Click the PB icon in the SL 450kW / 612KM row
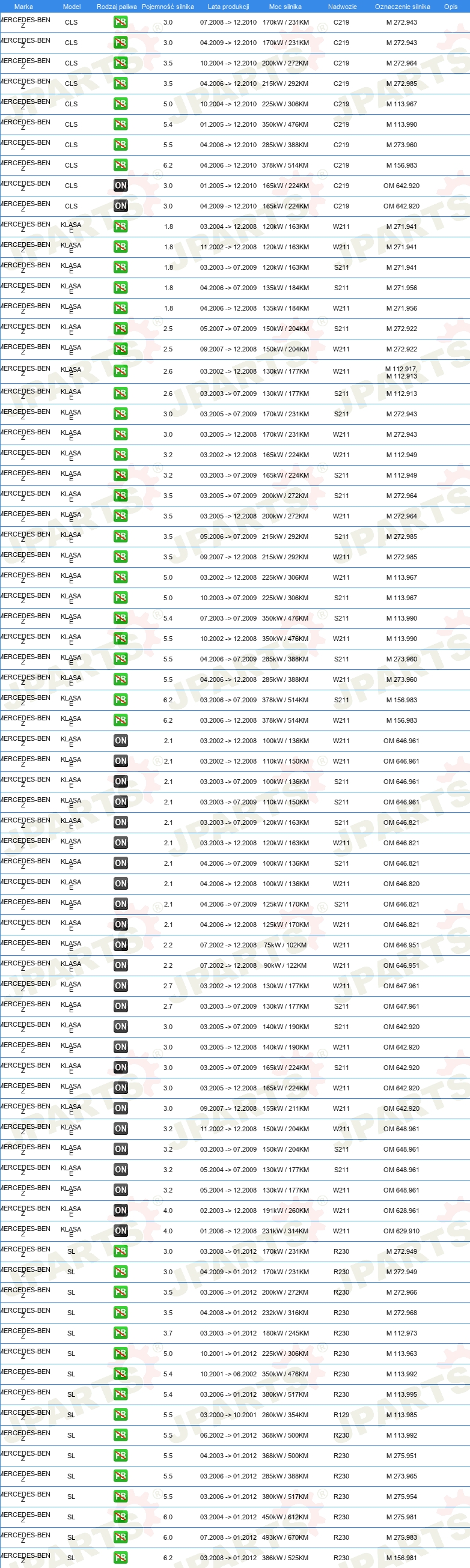 pyautogui.click(x=121, y=1517)
